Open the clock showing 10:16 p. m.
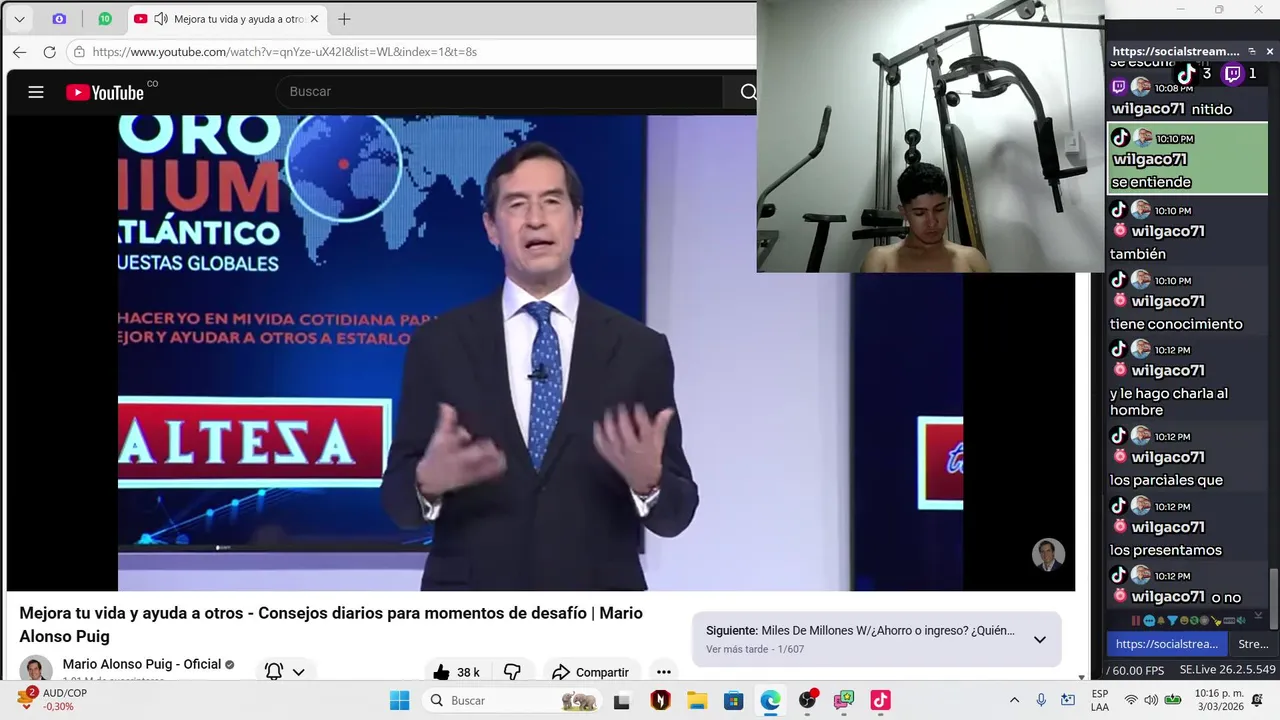Viewport: 1280px width, 720px height. pyautogui.click(x=1219, y=700)
